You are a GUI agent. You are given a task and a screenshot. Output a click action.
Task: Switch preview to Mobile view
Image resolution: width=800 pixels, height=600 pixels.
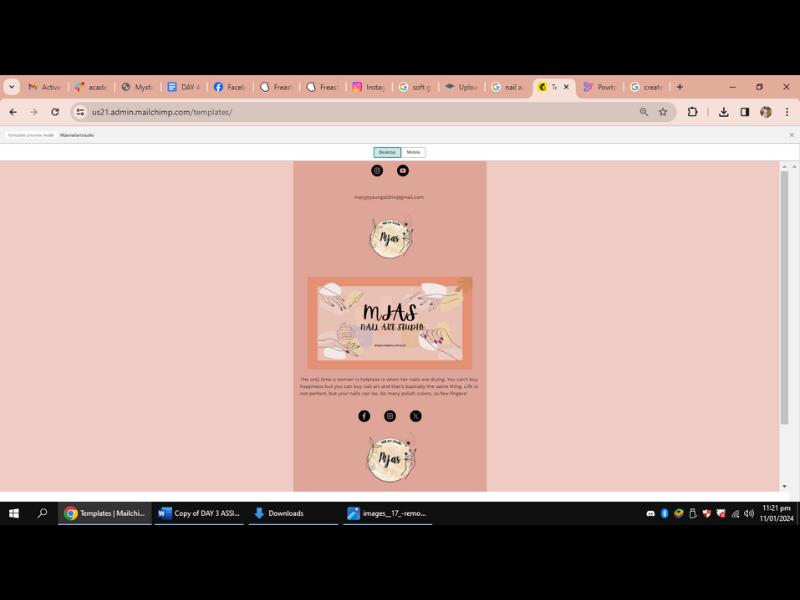(x=413, y=152)
